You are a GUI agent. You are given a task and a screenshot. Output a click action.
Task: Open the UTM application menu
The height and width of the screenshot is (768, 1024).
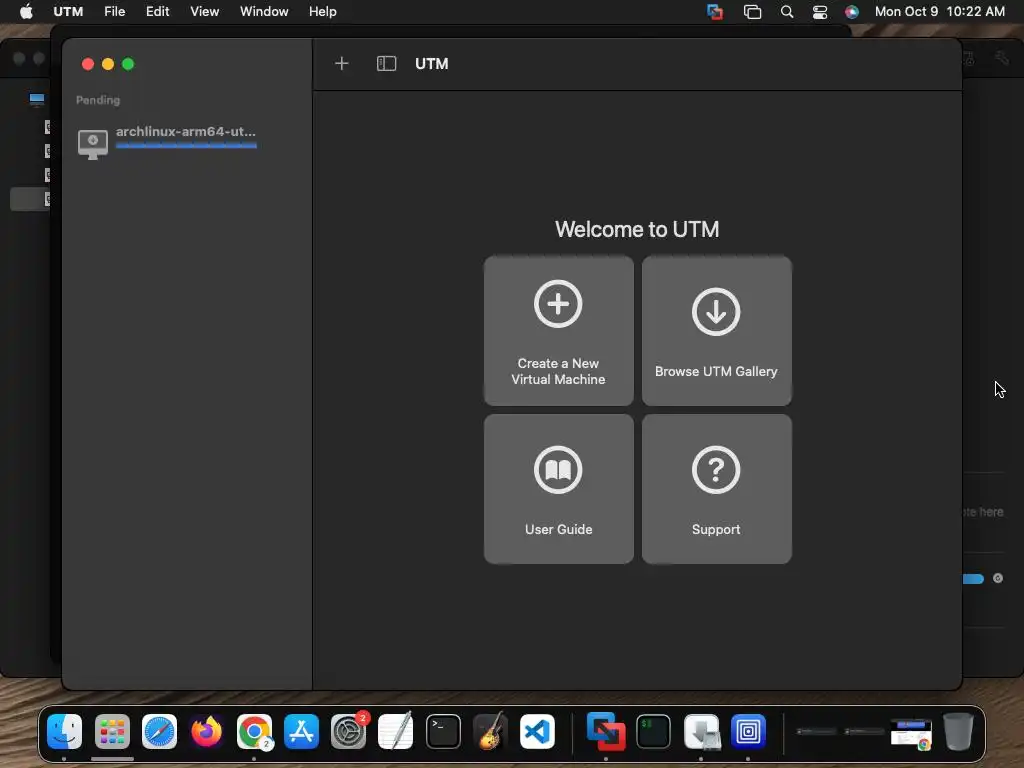click(68, 12)
